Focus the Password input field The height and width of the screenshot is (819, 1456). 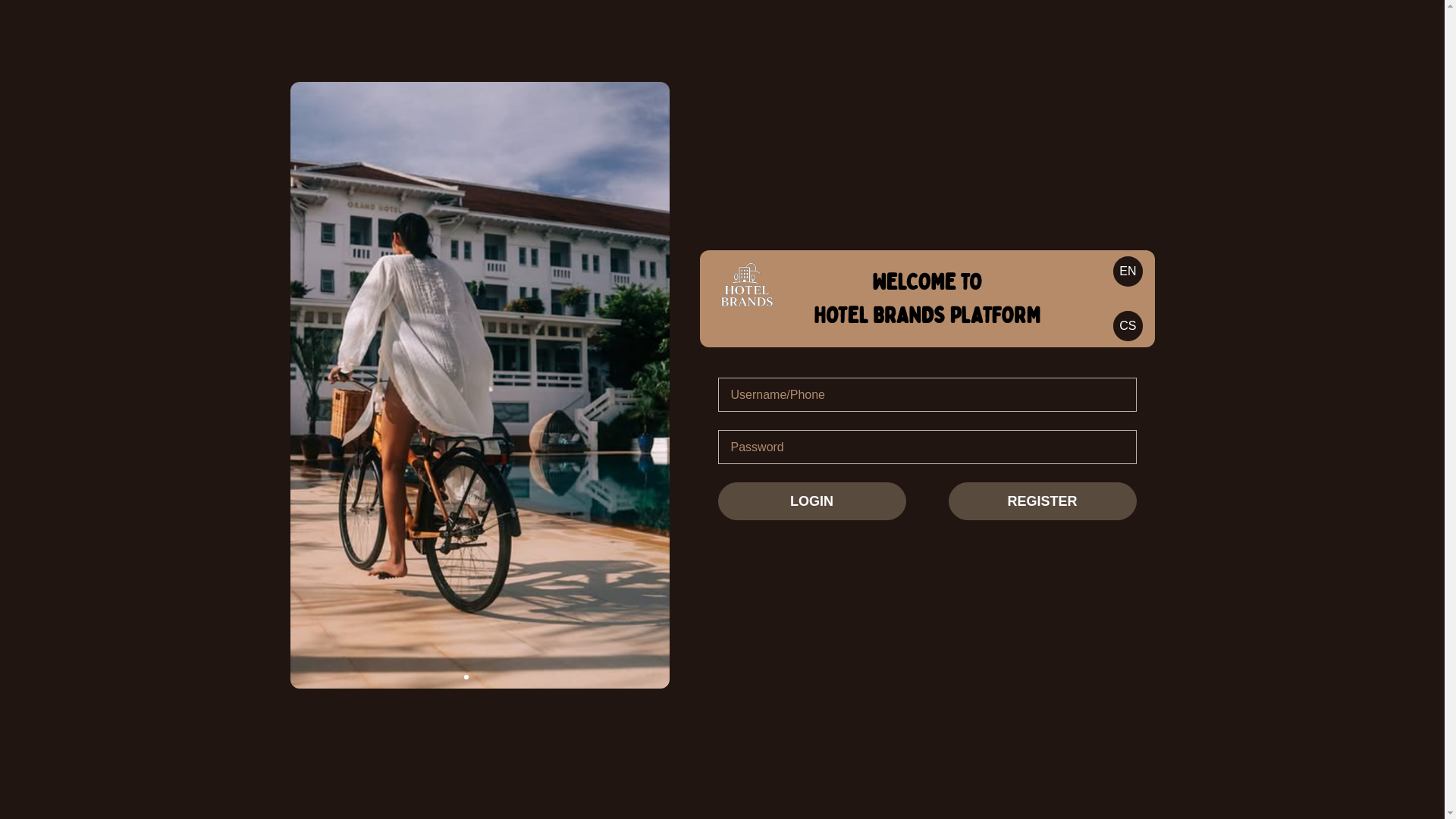(x=927, y=447)
